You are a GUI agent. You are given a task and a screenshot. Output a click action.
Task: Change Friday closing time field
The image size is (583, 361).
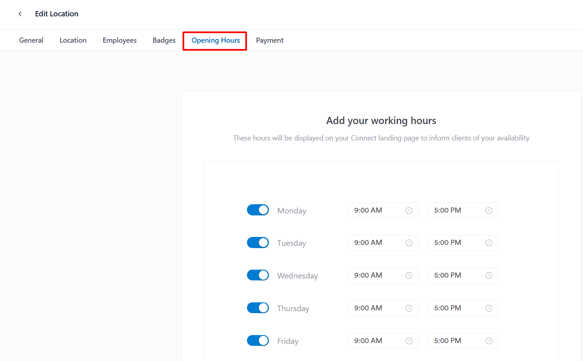pos(463,341)
